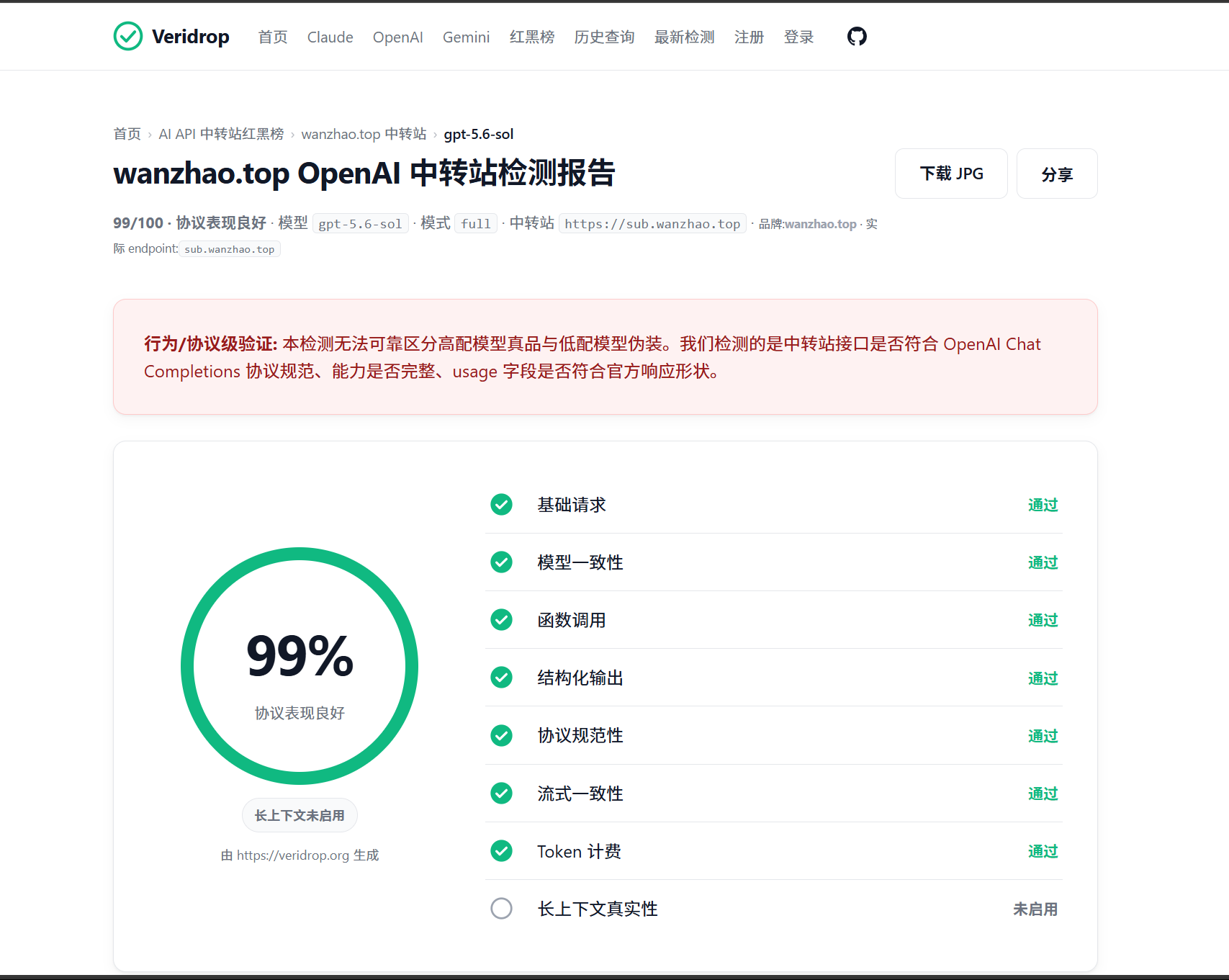Click mode code tag full

coord(476,224)
